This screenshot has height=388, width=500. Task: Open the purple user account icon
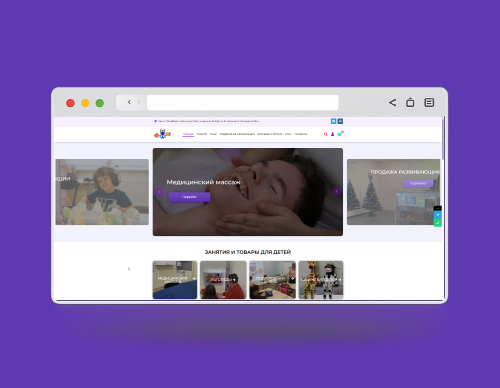pyautogui.click(x=332, y=134)
